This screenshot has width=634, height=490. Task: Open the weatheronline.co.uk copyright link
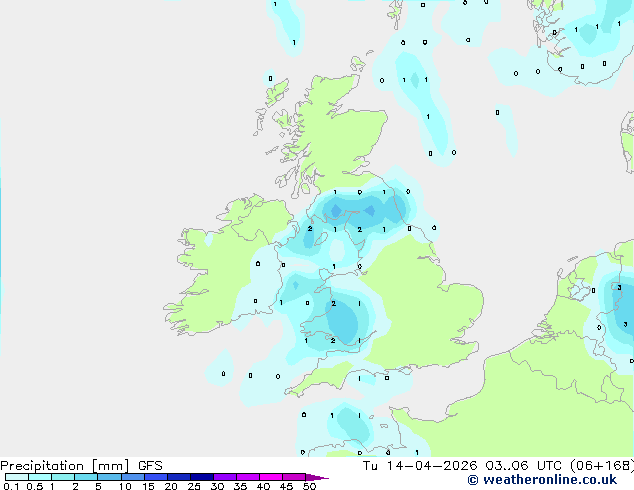coord(542,480)
